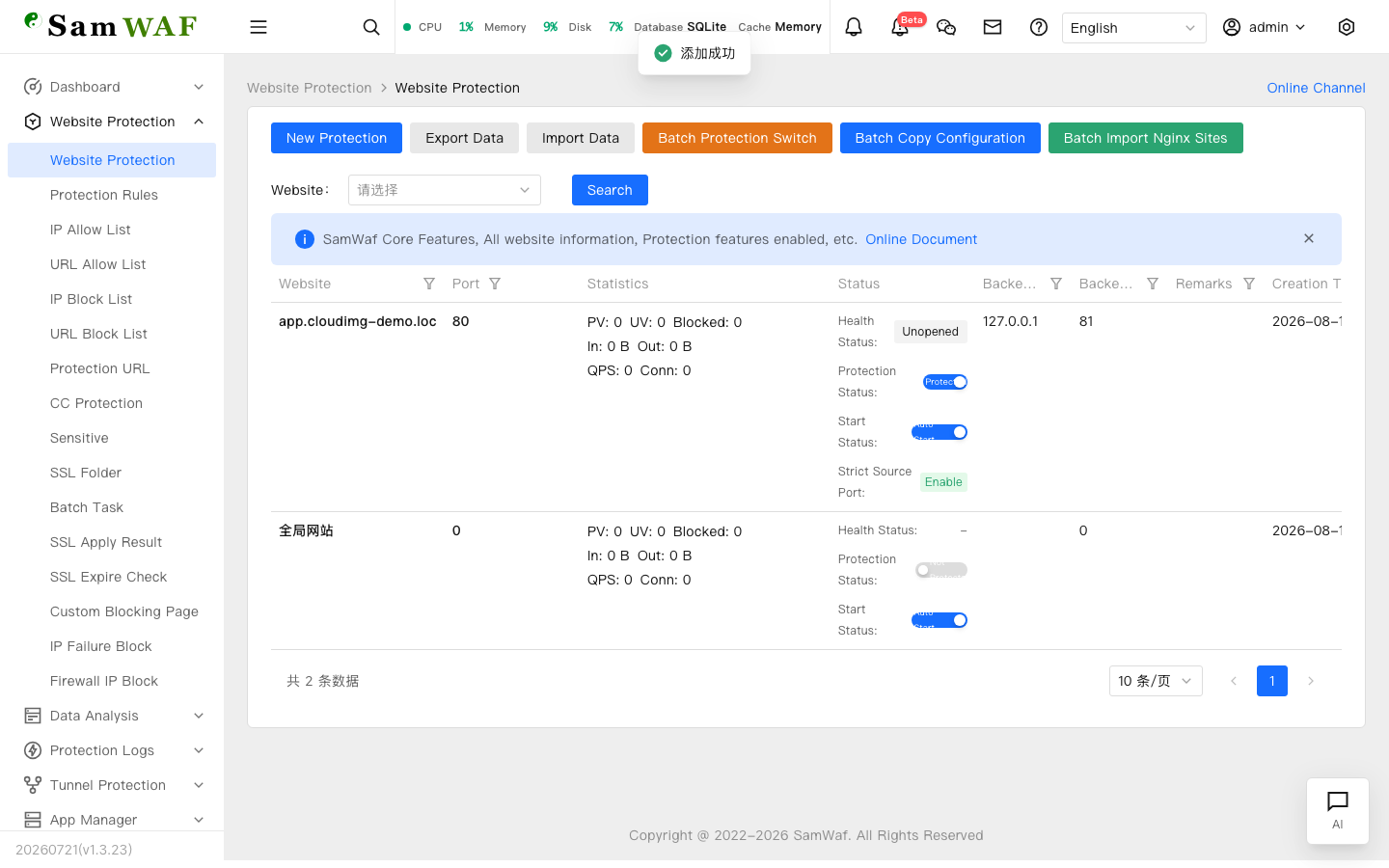Open the mail envelope icon
Screen dimensions: 1389x868
993,27
